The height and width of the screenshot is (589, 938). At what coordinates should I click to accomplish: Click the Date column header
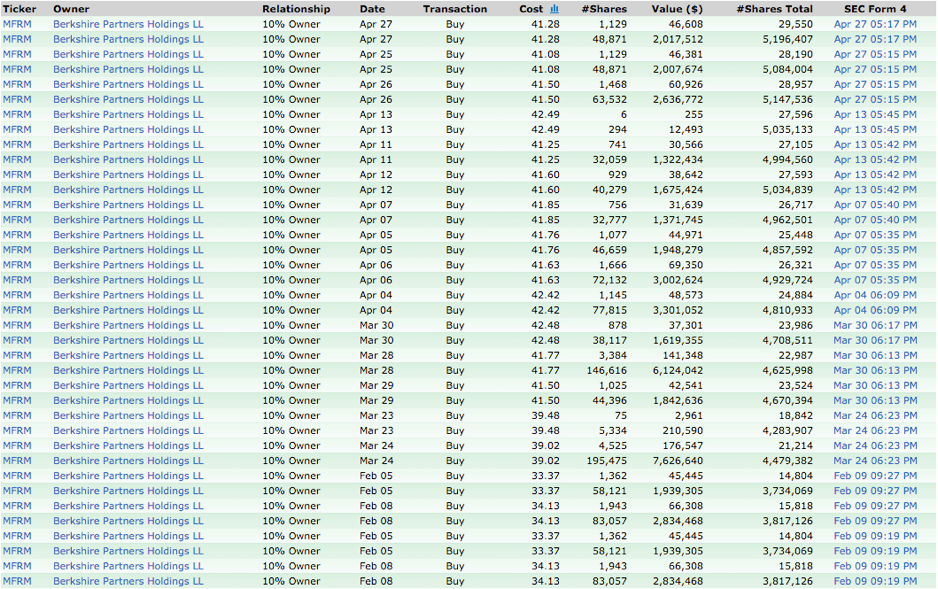click(372, 9)
